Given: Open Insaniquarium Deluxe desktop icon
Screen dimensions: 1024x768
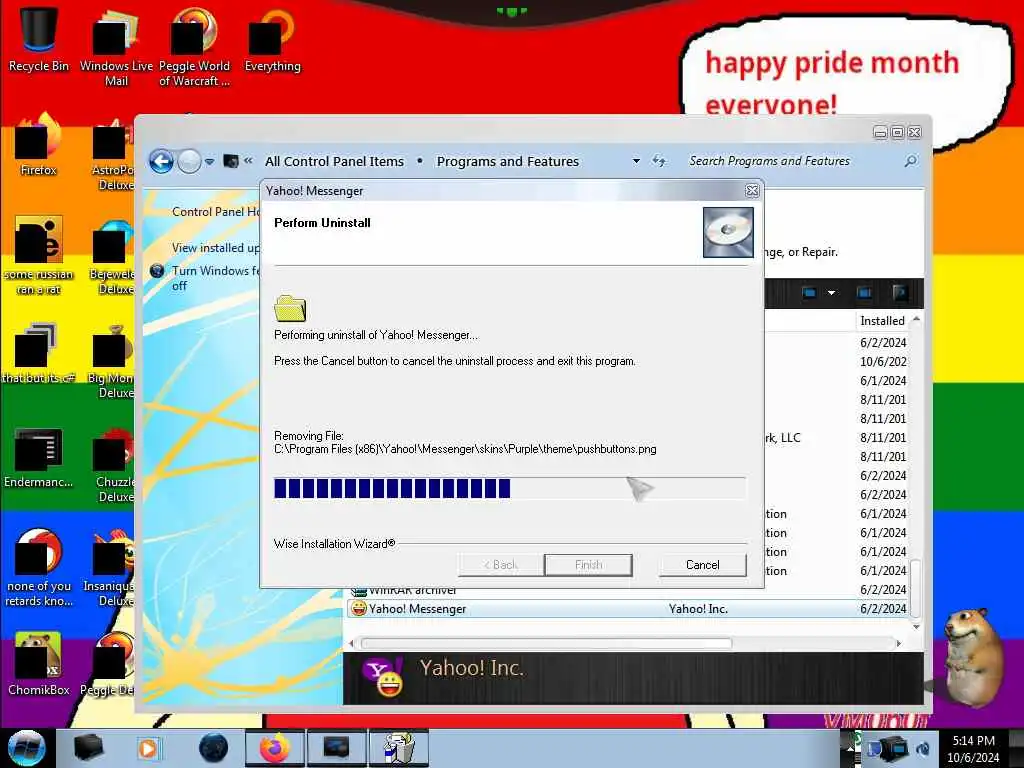Looking at the screenshot, I should pos(109,568).
